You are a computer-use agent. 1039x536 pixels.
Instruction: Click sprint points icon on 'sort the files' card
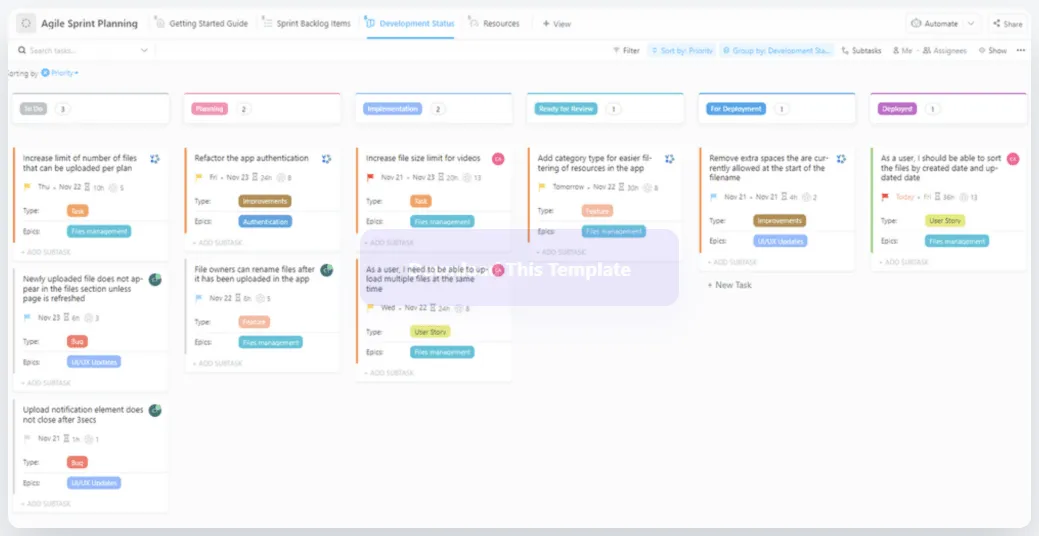(964, 197)
